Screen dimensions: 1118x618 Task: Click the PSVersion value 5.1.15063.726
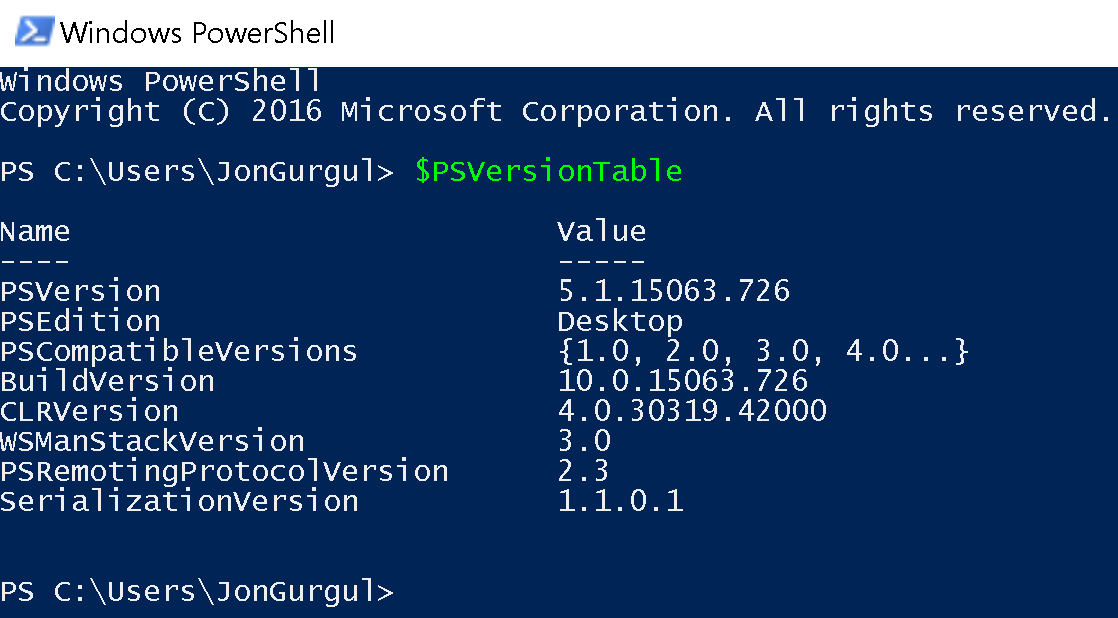(x=674, y=291)
